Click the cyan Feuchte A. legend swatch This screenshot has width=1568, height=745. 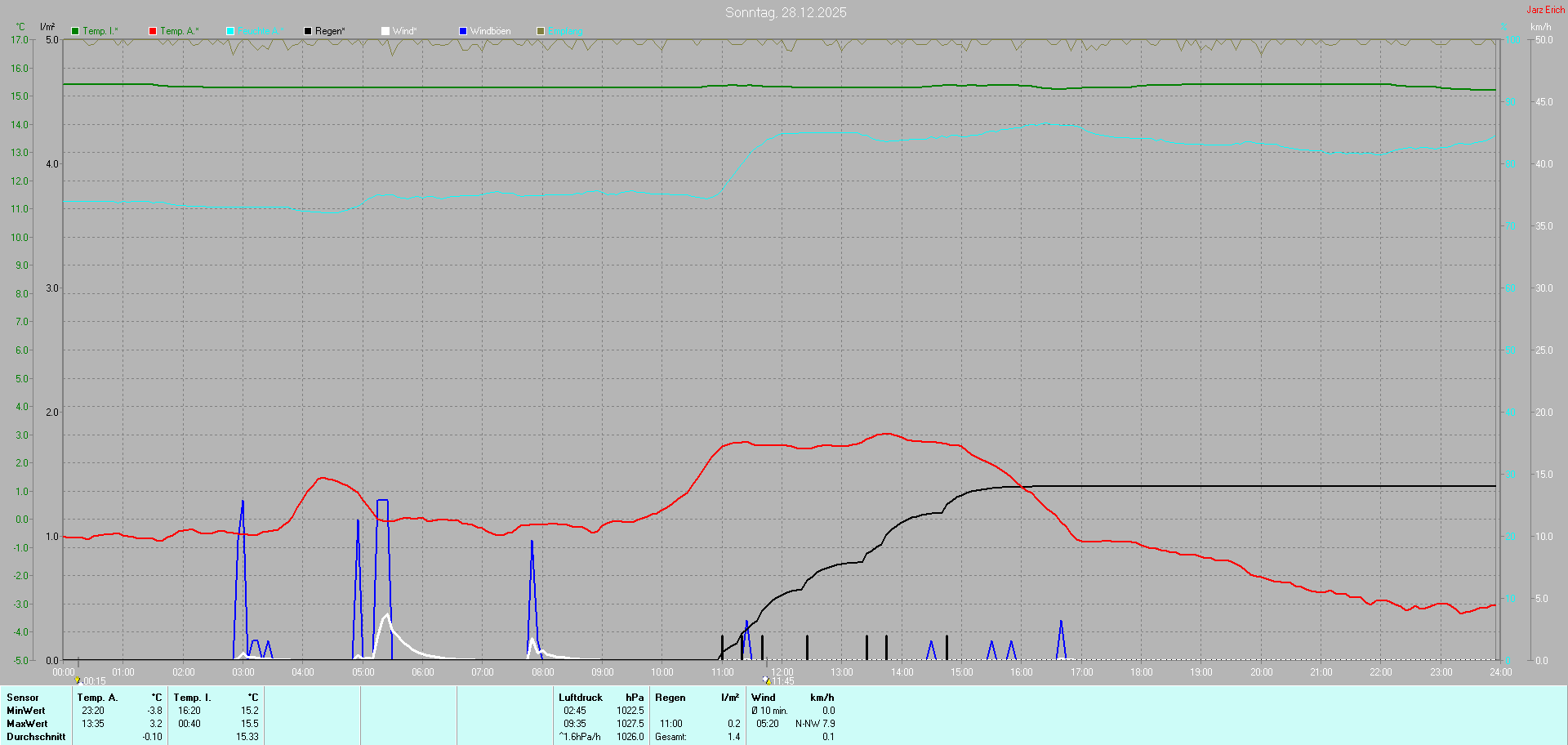point(230,31)
